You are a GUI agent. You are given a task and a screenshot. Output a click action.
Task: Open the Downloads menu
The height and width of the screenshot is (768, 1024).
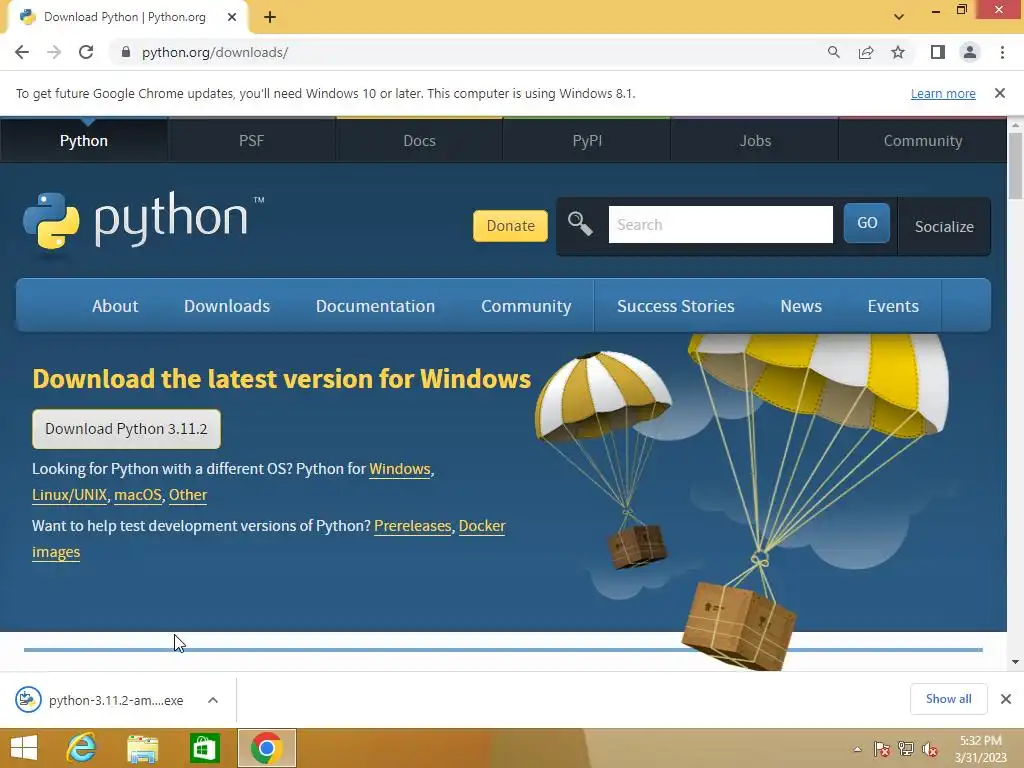[227, 306]
